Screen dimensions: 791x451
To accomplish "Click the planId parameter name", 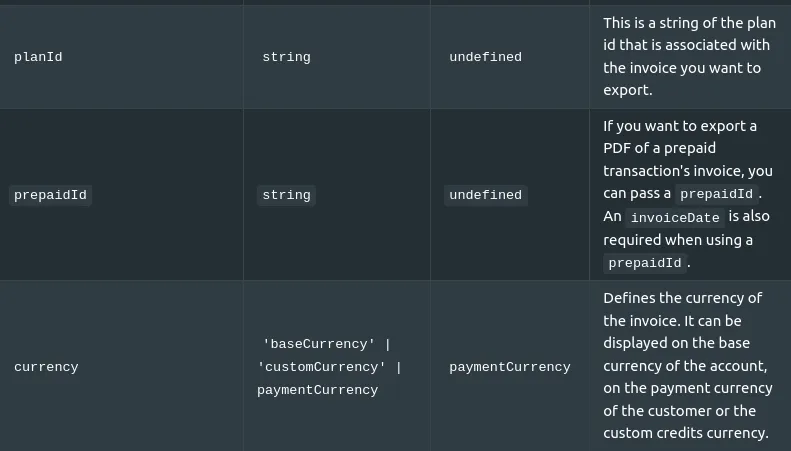I will [x=38, y=57].
